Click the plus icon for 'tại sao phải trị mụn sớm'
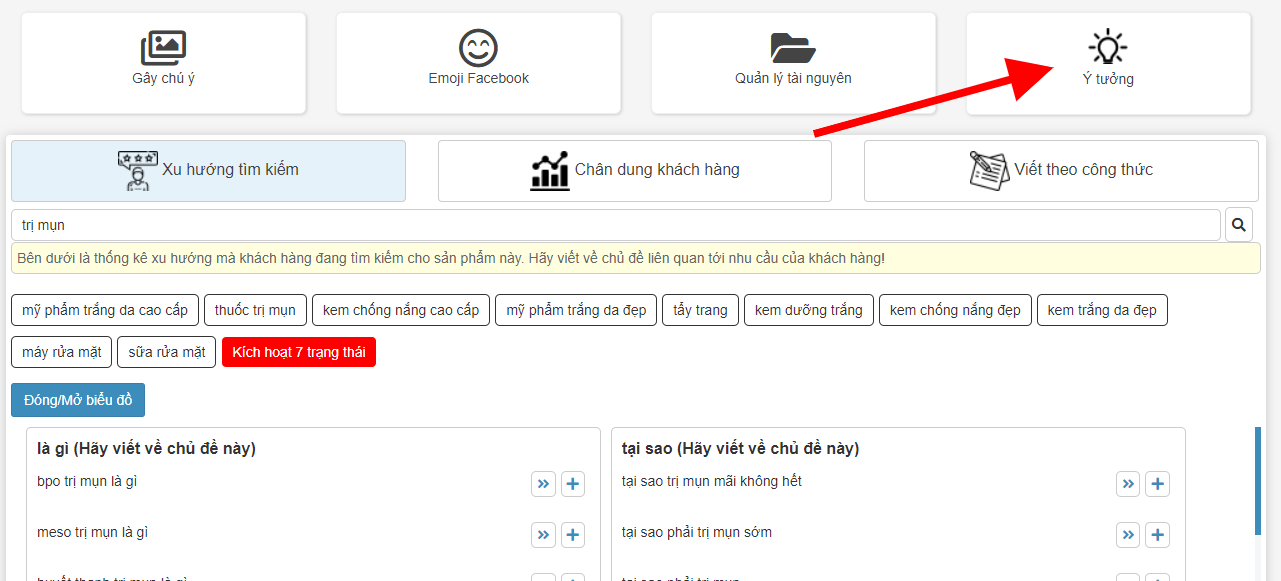Image resolution: width=1281 pixels, height=581 pixels. (x=1158, y=535)
